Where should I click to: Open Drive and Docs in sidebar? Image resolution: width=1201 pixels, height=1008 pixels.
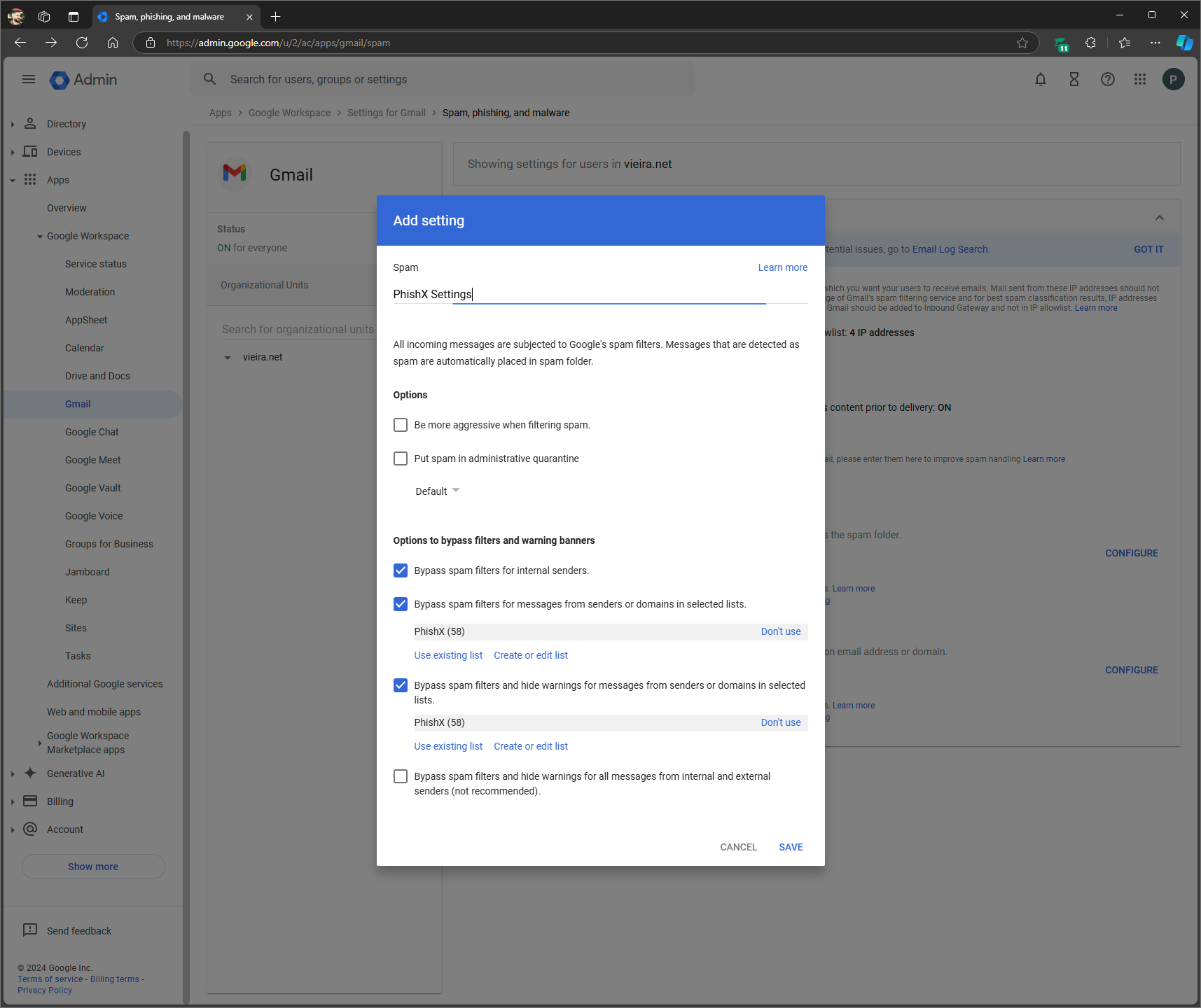(98, 376)
